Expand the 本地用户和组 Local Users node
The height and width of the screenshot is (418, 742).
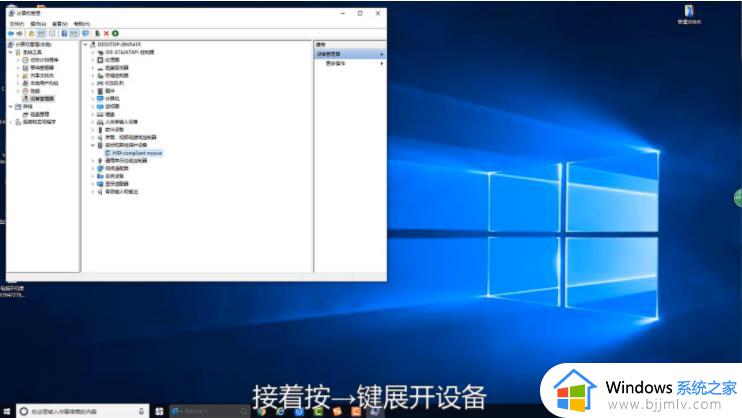tap(18, 83)
